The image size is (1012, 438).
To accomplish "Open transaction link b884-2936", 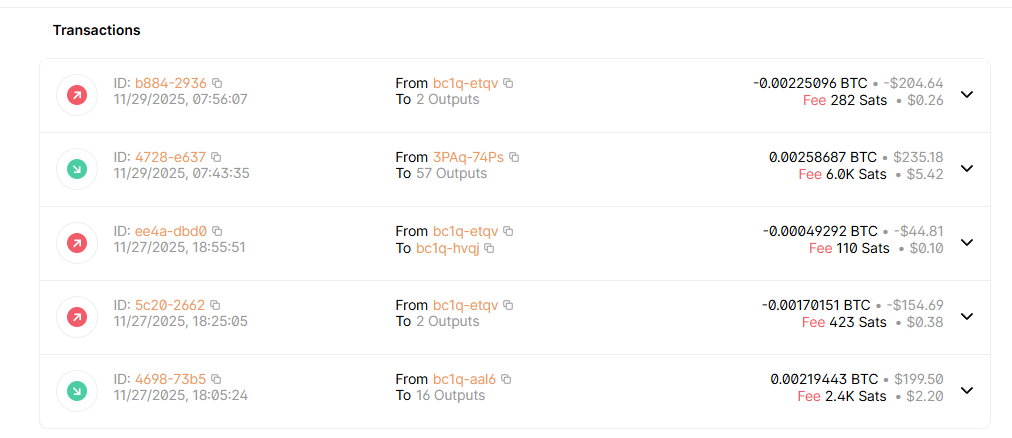I will point(171,83).
